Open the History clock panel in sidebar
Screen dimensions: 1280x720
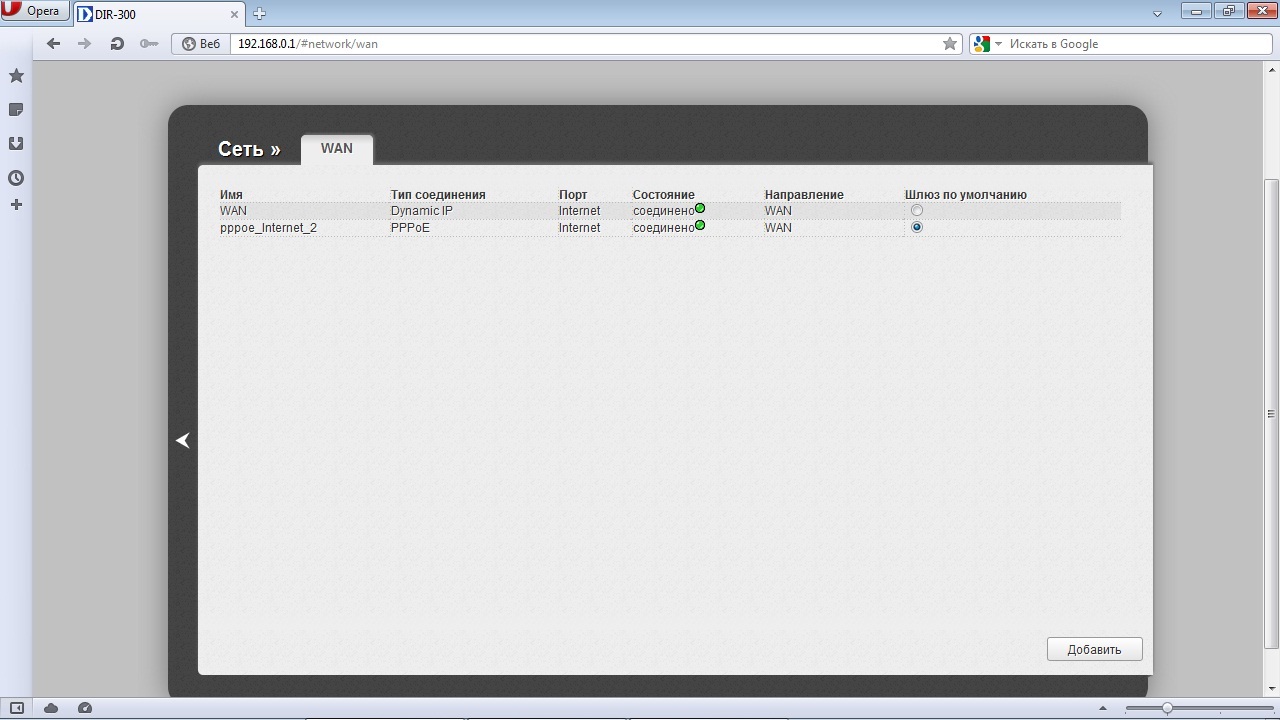[x=16, y=178]
